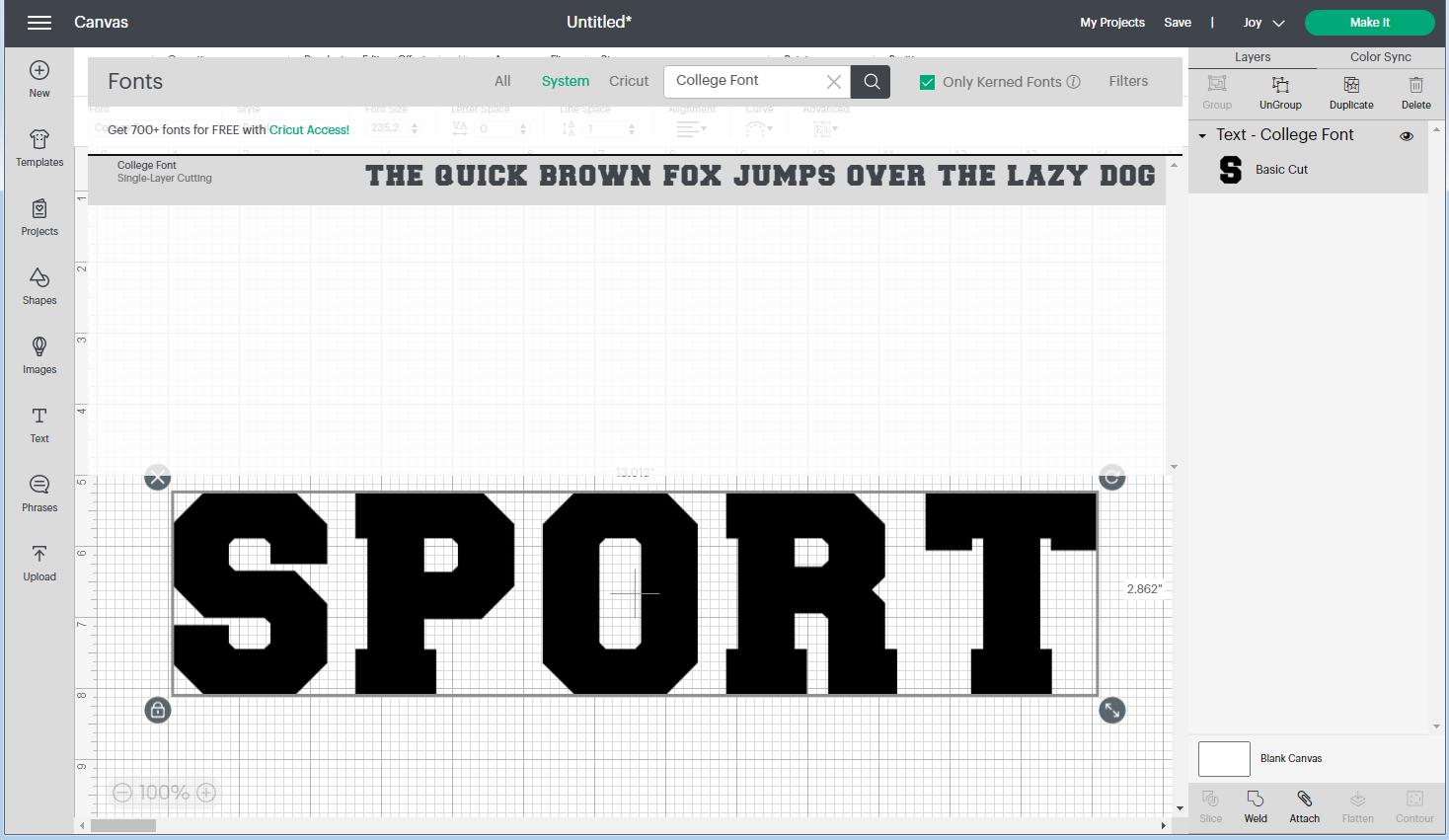1449x840 pixels.
Task: Click the font search magnifier button
Action: click(x=872, y=81)
